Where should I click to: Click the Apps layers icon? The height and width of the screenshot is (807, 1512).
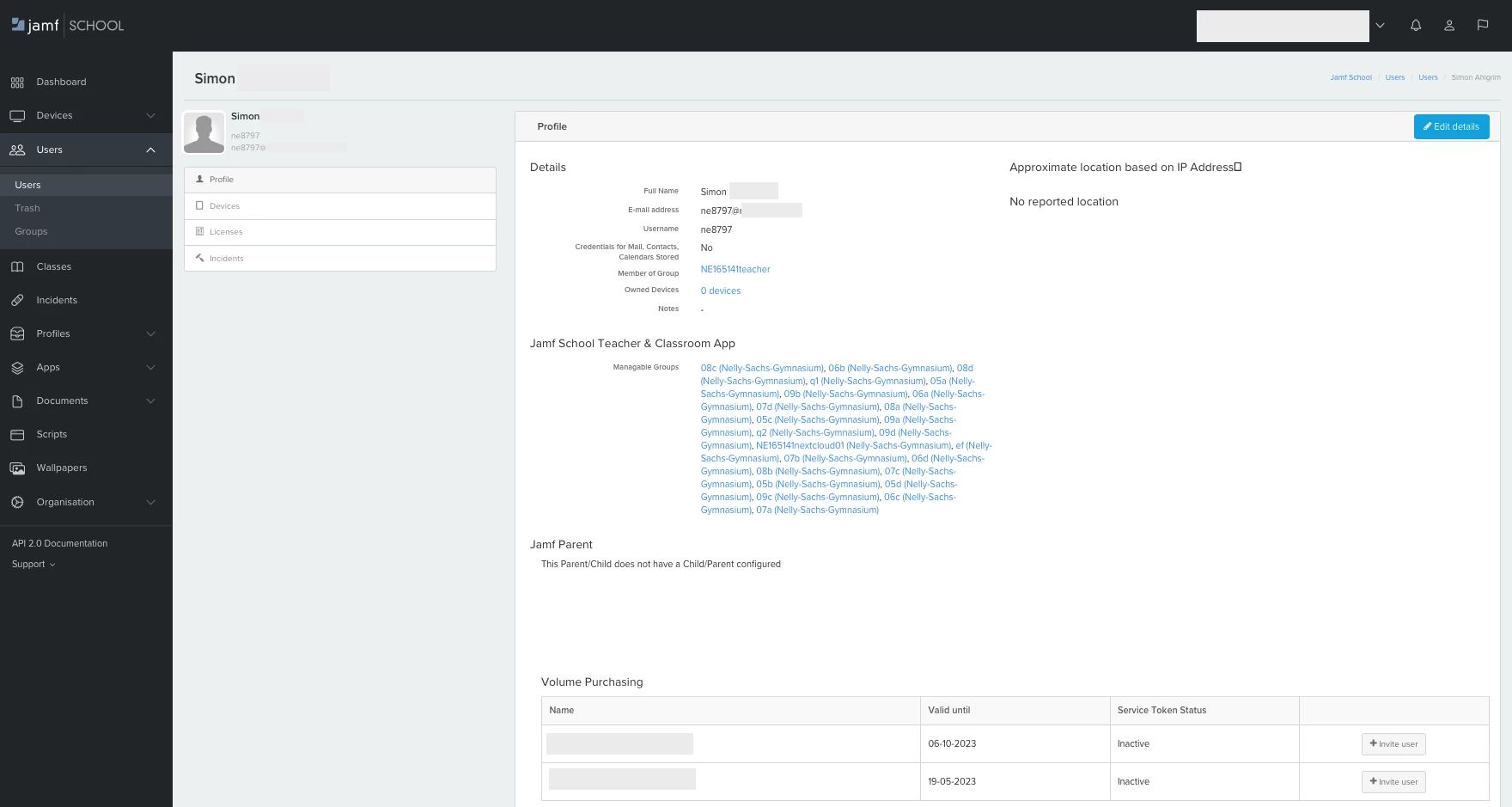(x=17, y=367)
